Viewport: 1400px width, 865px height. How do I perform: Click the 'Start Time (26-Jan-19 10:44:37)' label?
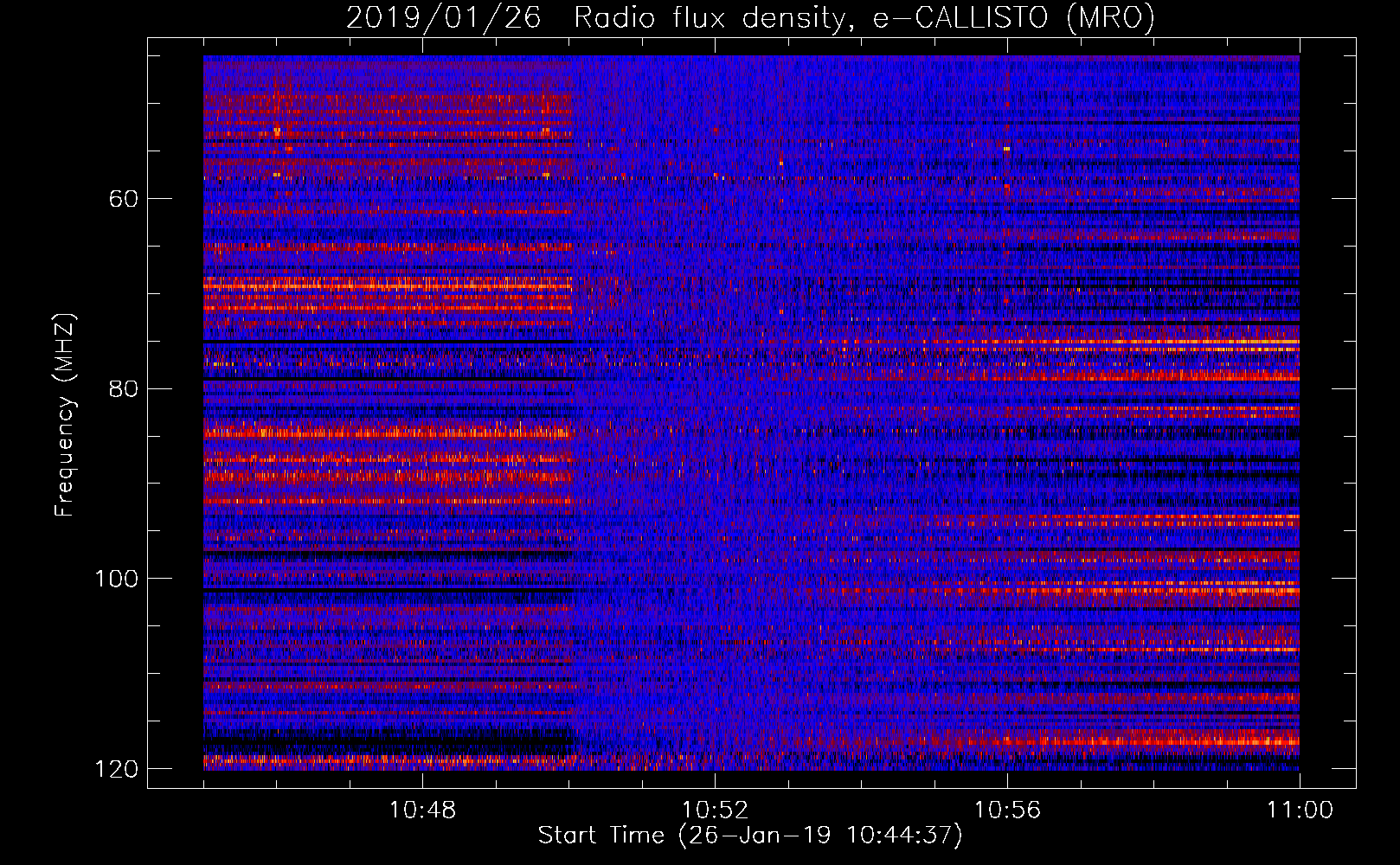coord(750,836)
